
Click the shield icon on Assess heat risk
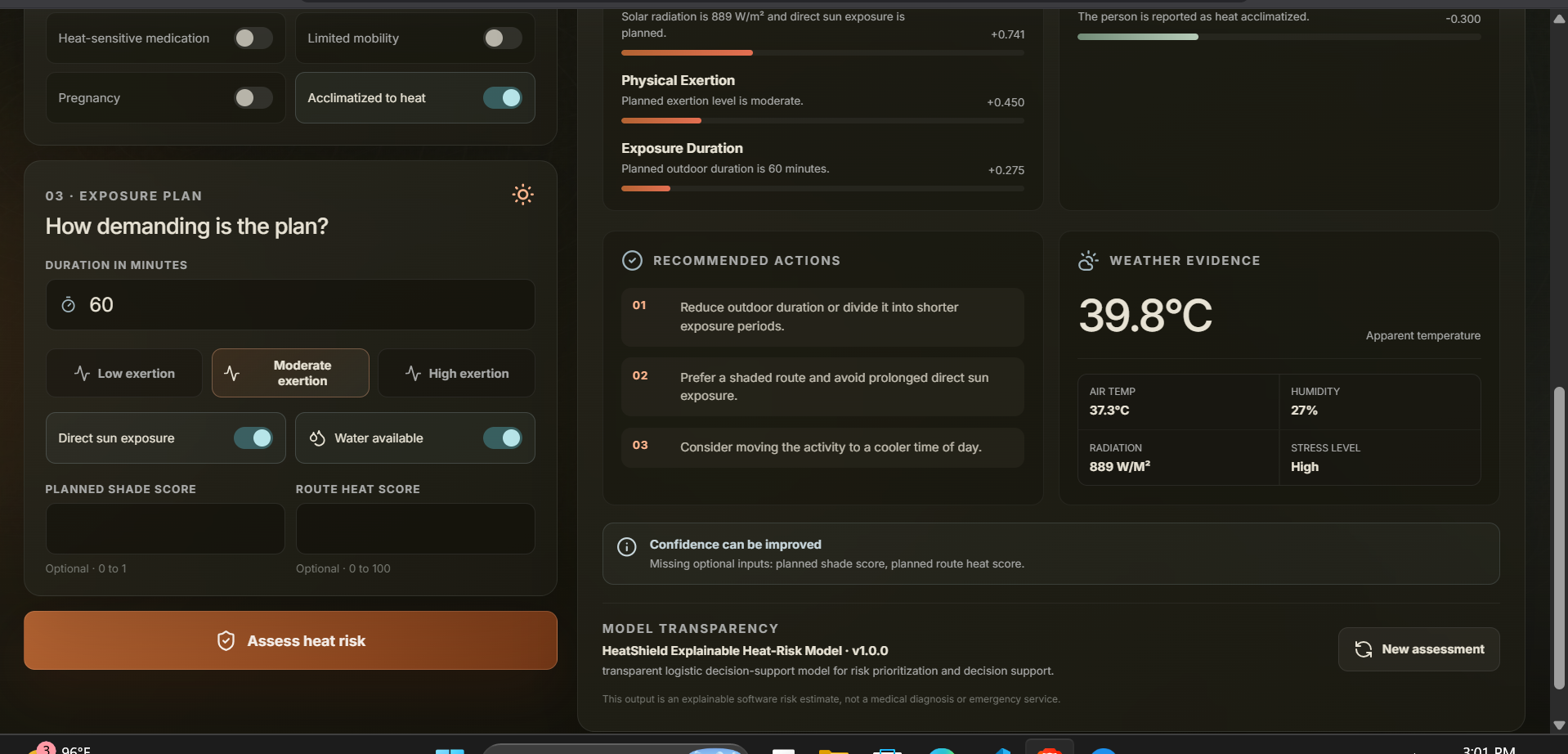click(x=226, y=640)
